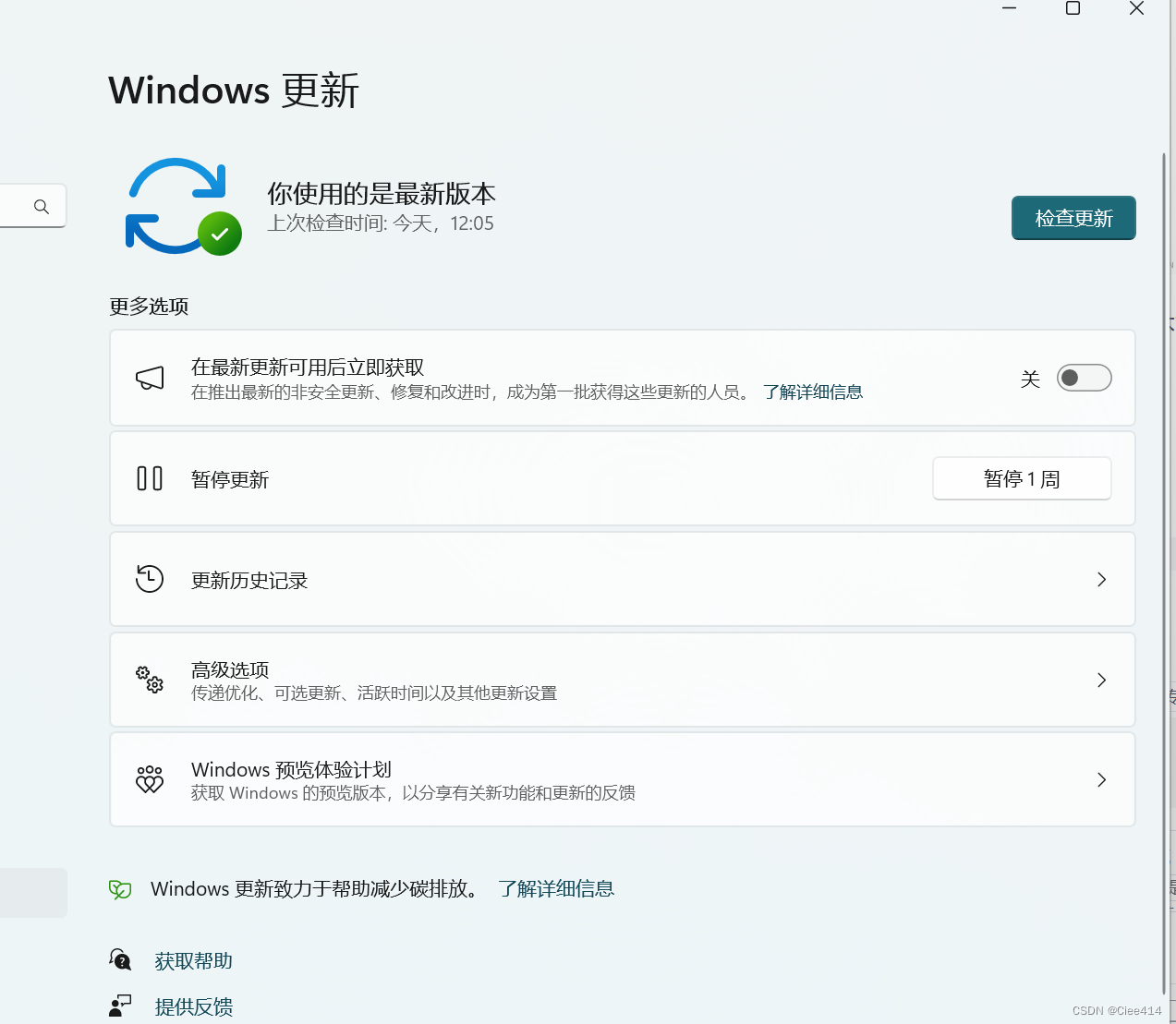This screenshot has height=1024, width=1176.
Task: Click the 暂停 1 周 button
Action: coord(1022,478)
